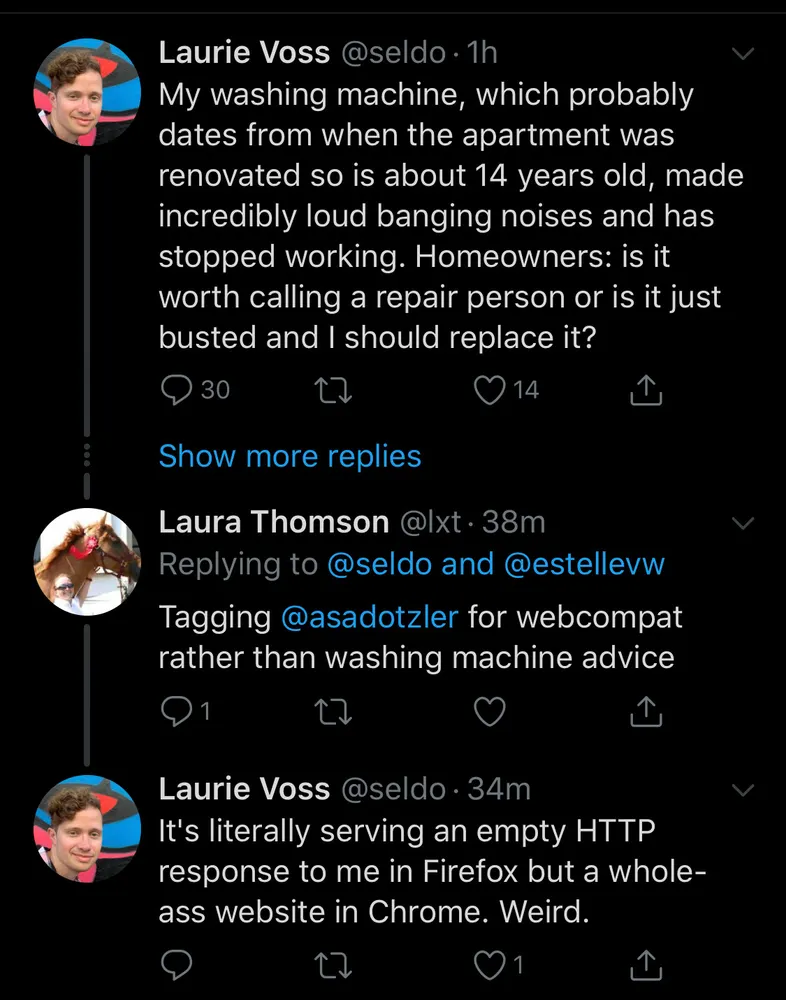Reply to the empty HTTP response tweet
The width and height of the screenshot is (786, 1000).
click(x=175, y=965)
